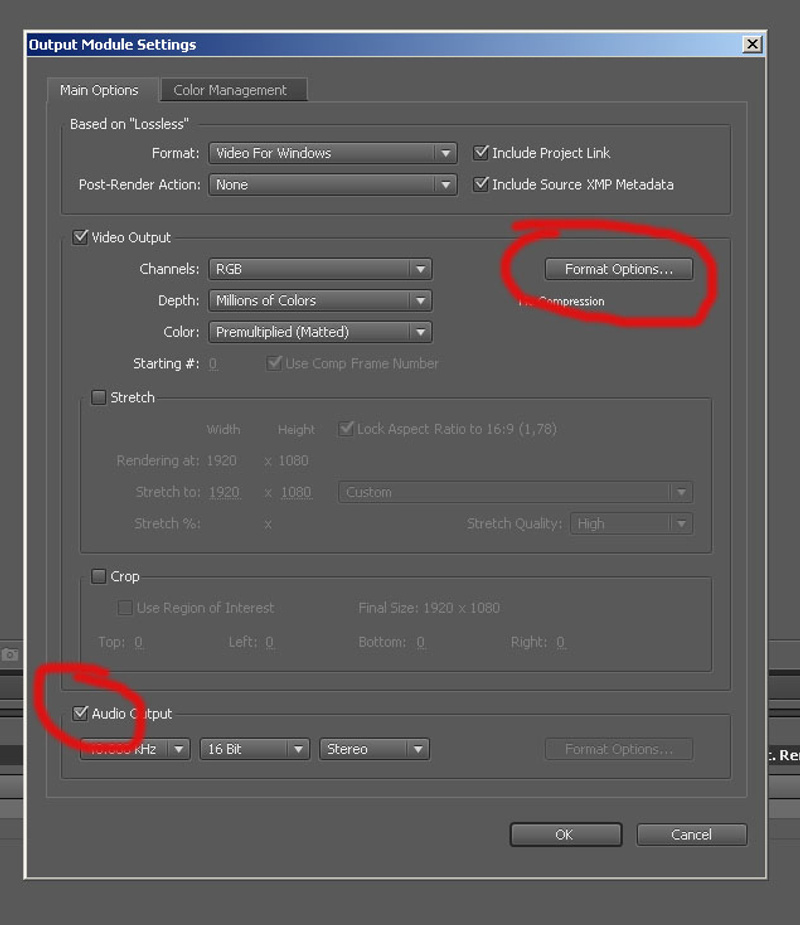
Task: Select the Main Options tab
Action: [101, 90]
